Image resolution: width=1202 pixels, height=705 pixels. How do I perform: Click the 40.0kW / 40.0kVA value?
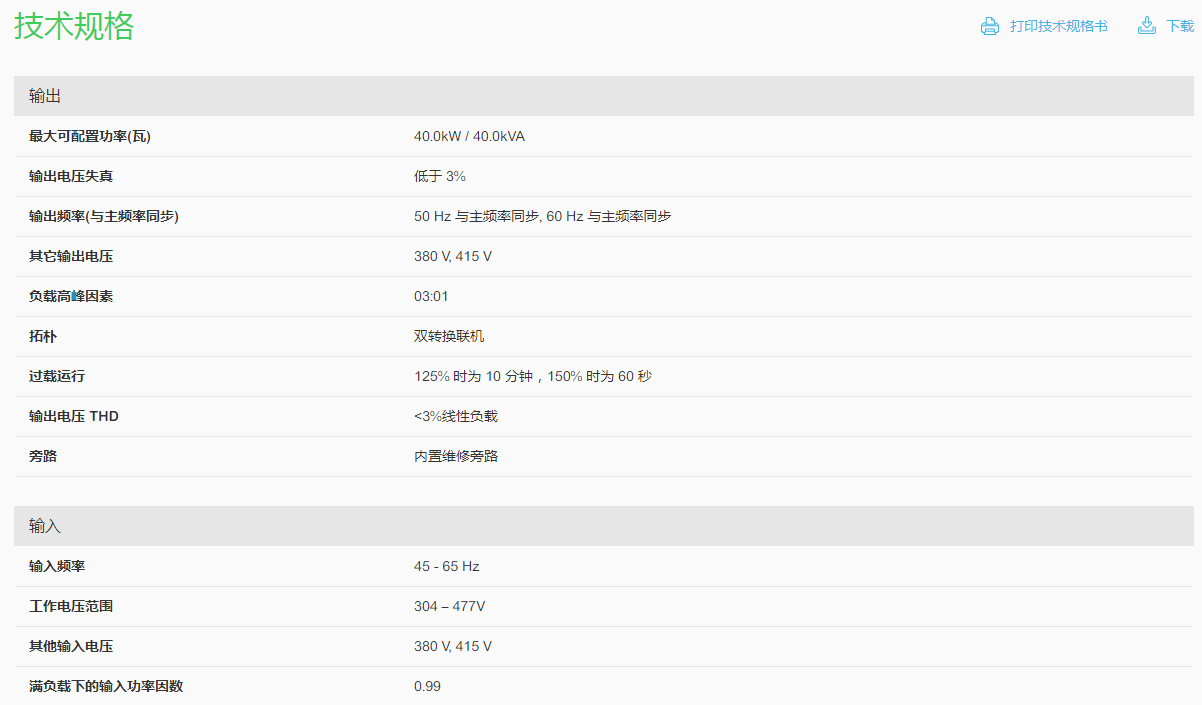pos(469,136)
